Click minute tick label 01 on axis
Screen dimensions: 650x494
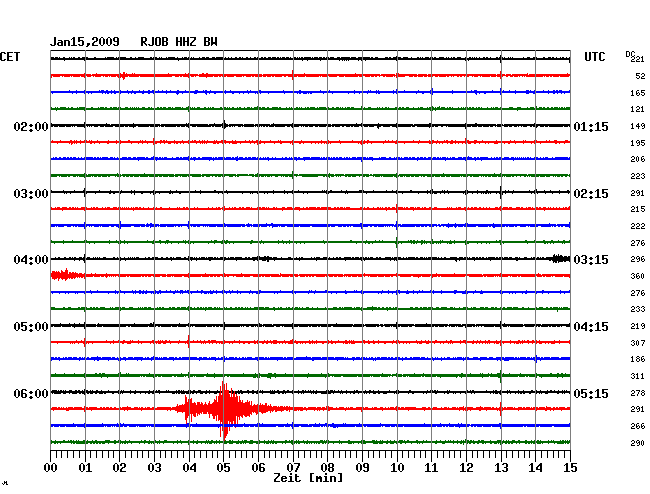85,468
